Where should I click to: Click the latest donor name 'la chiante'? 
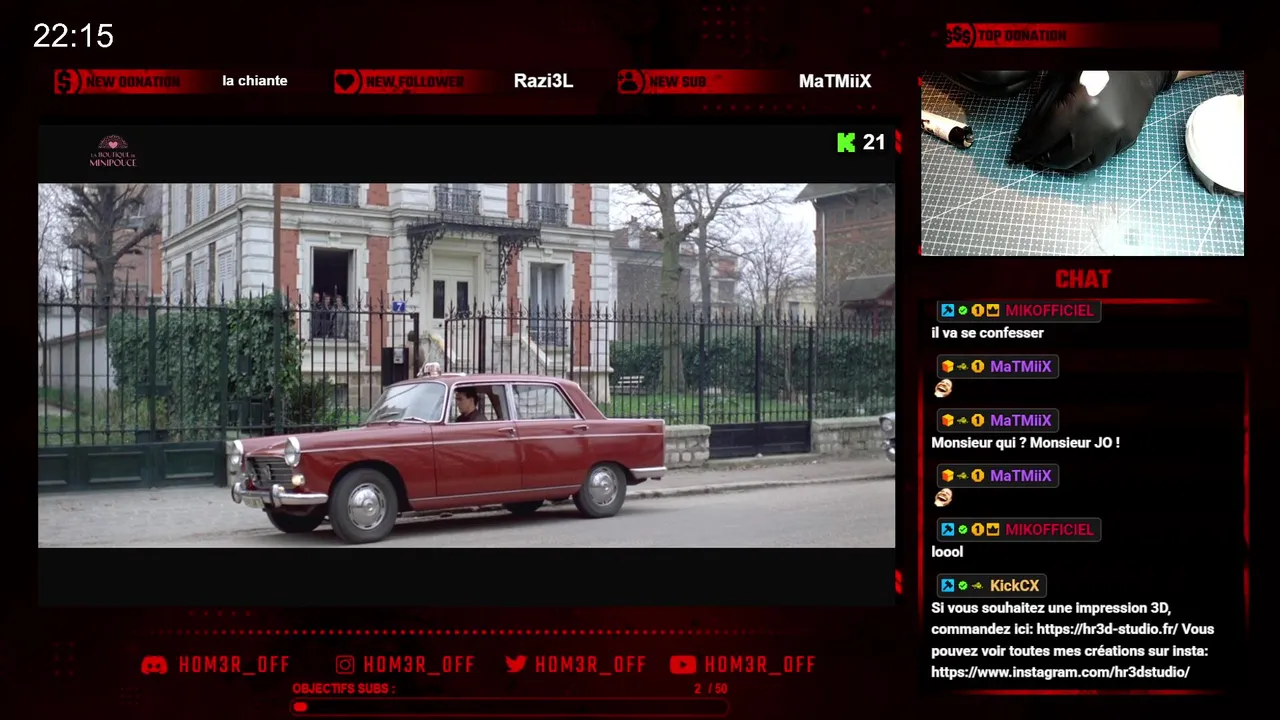pos(255,81)
